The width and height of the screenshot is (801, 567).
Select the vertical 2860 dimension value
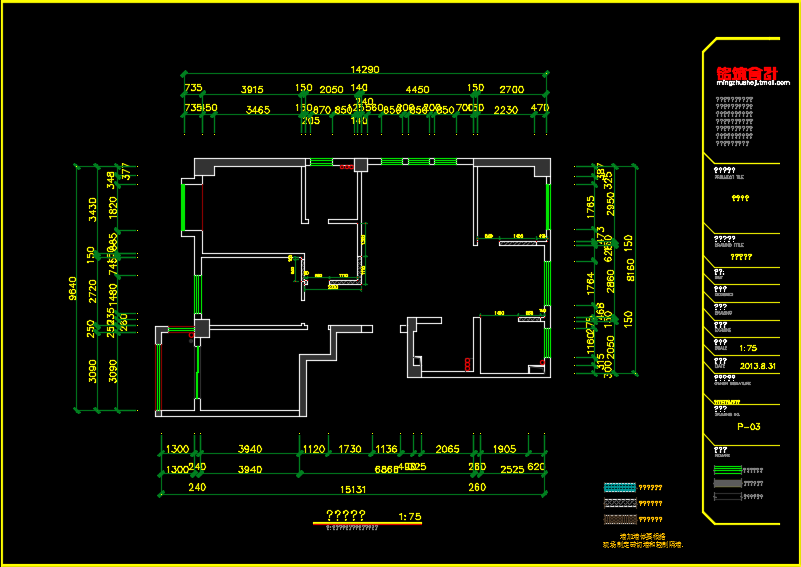(610, 281)
